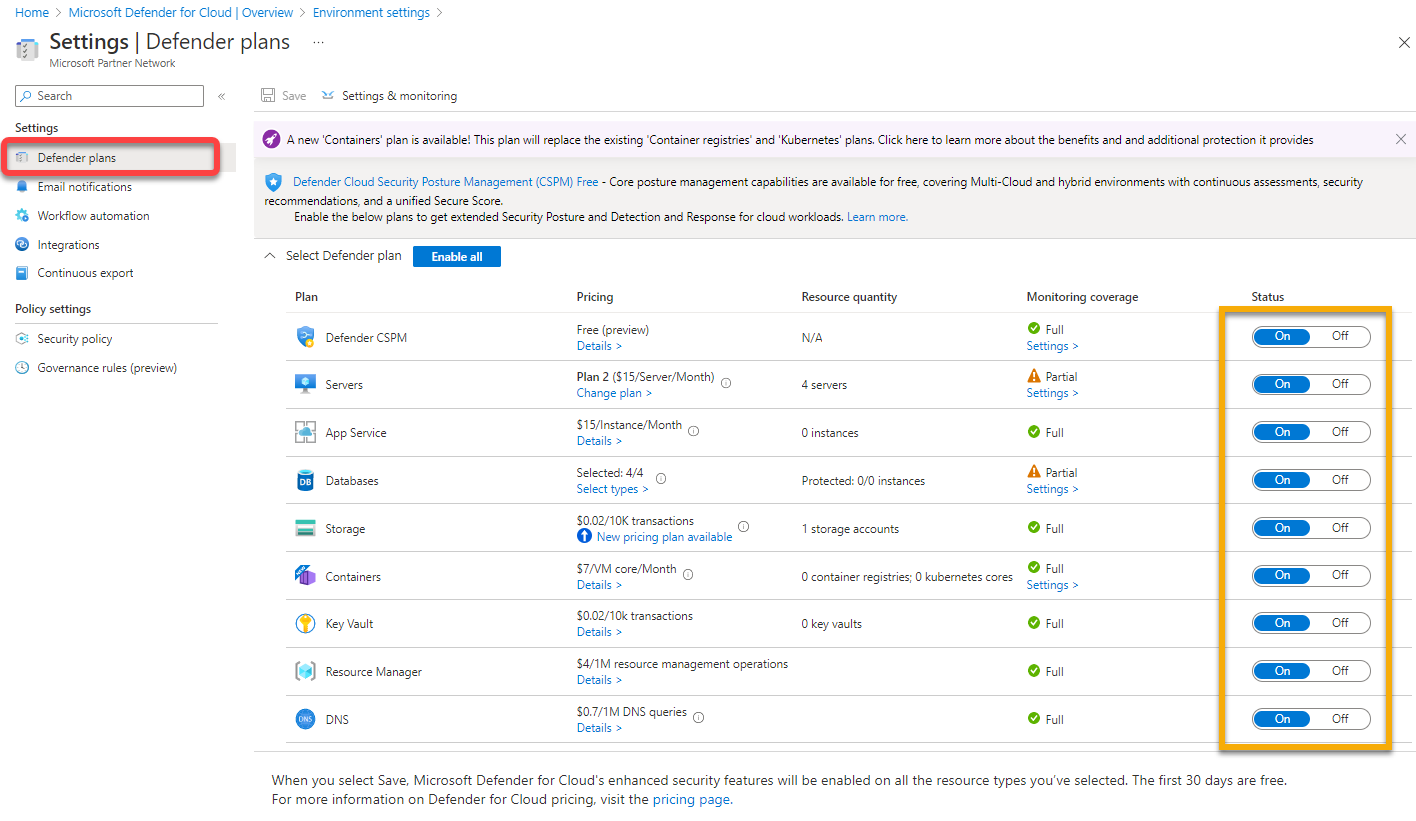Open Settings & monitoring from the toolbar
This screenshot has height=821, width=1416.
pyautogui.click(x=389, y=95)
